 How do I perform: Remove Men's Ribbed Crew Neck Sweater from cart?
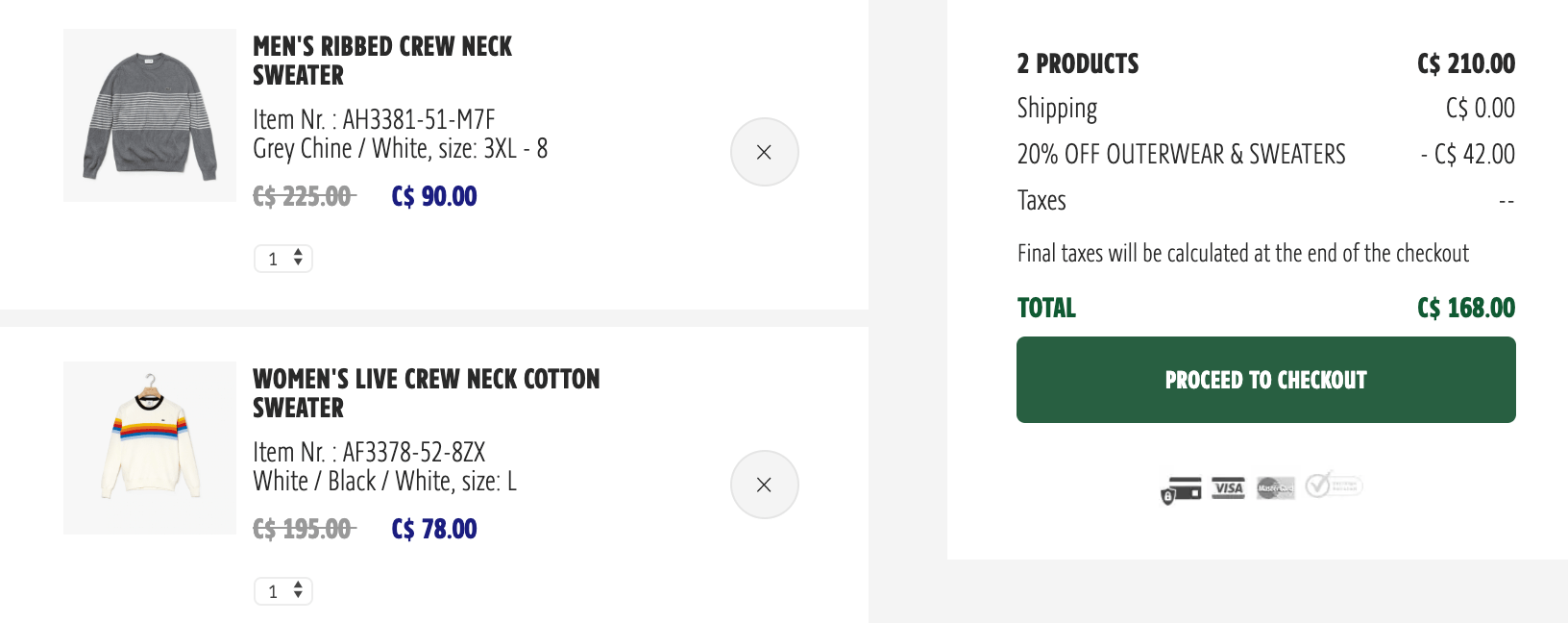764,152
